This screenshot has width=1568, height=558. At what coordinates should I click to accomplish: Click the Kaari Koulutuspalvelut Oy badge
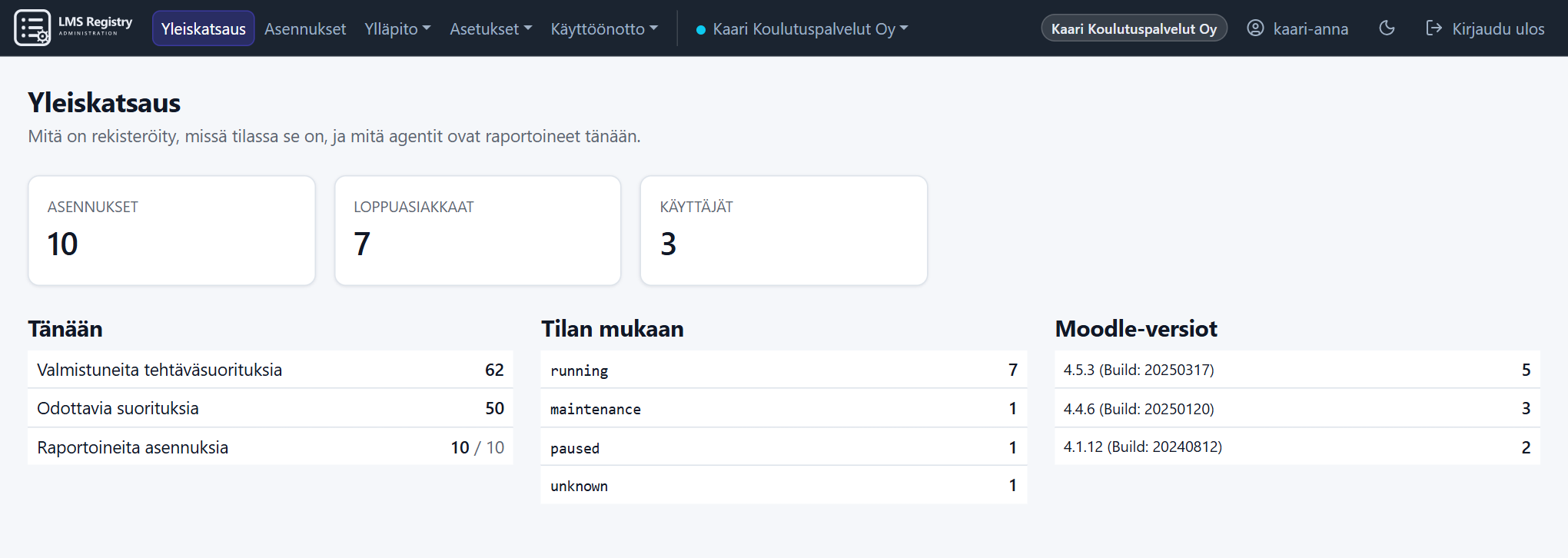(1134, 28)
